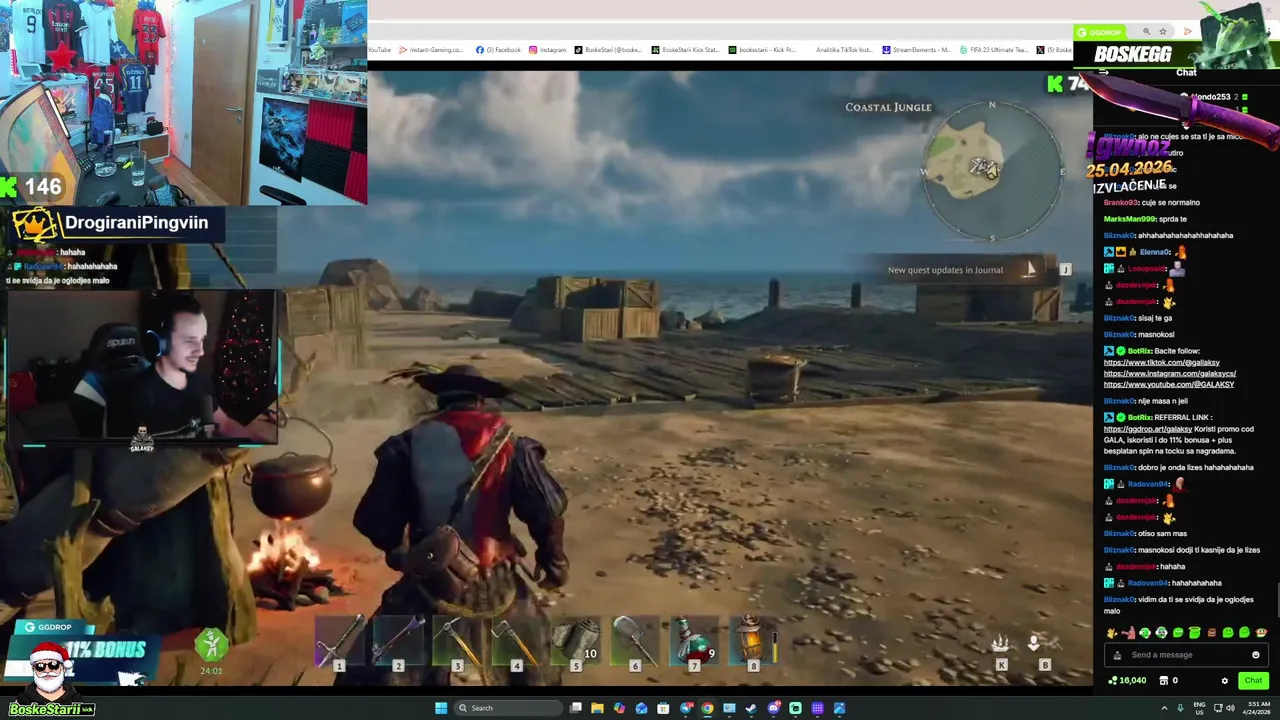This screenshot has width=1280, height=720.
Task: Open the StreamElements bookmark
Action: tap(916, 50)
